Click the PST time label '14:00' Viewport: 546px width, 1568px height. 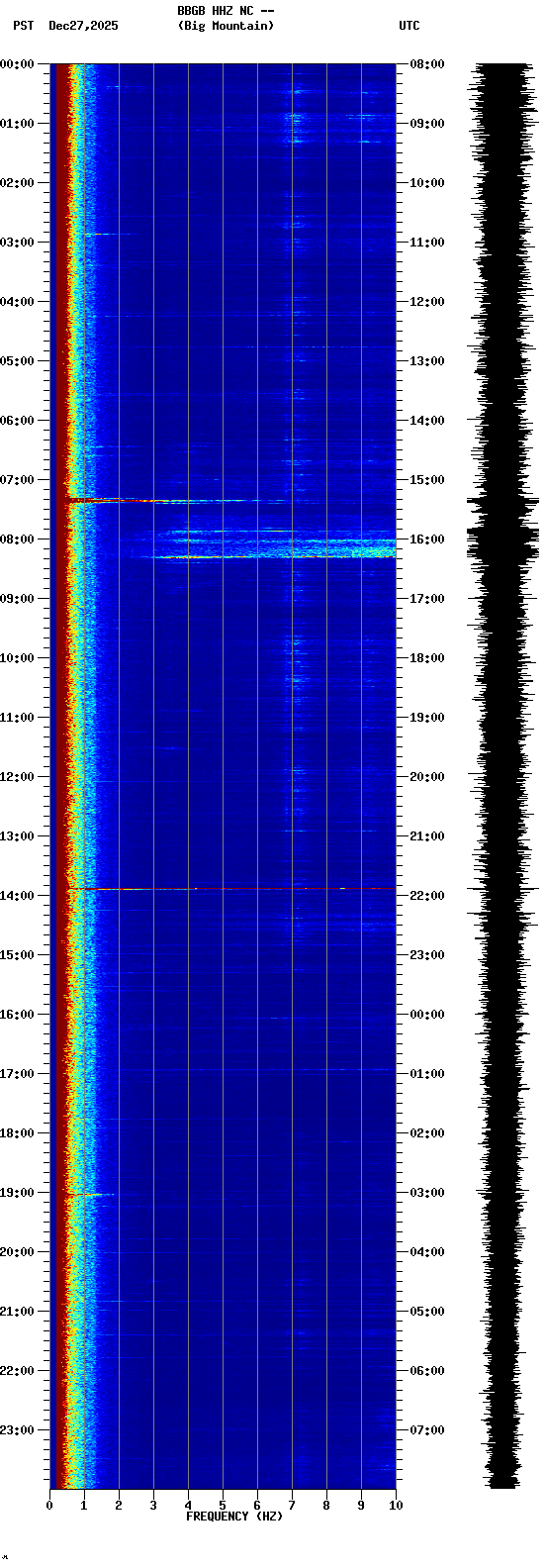click(x=17, y=896)
